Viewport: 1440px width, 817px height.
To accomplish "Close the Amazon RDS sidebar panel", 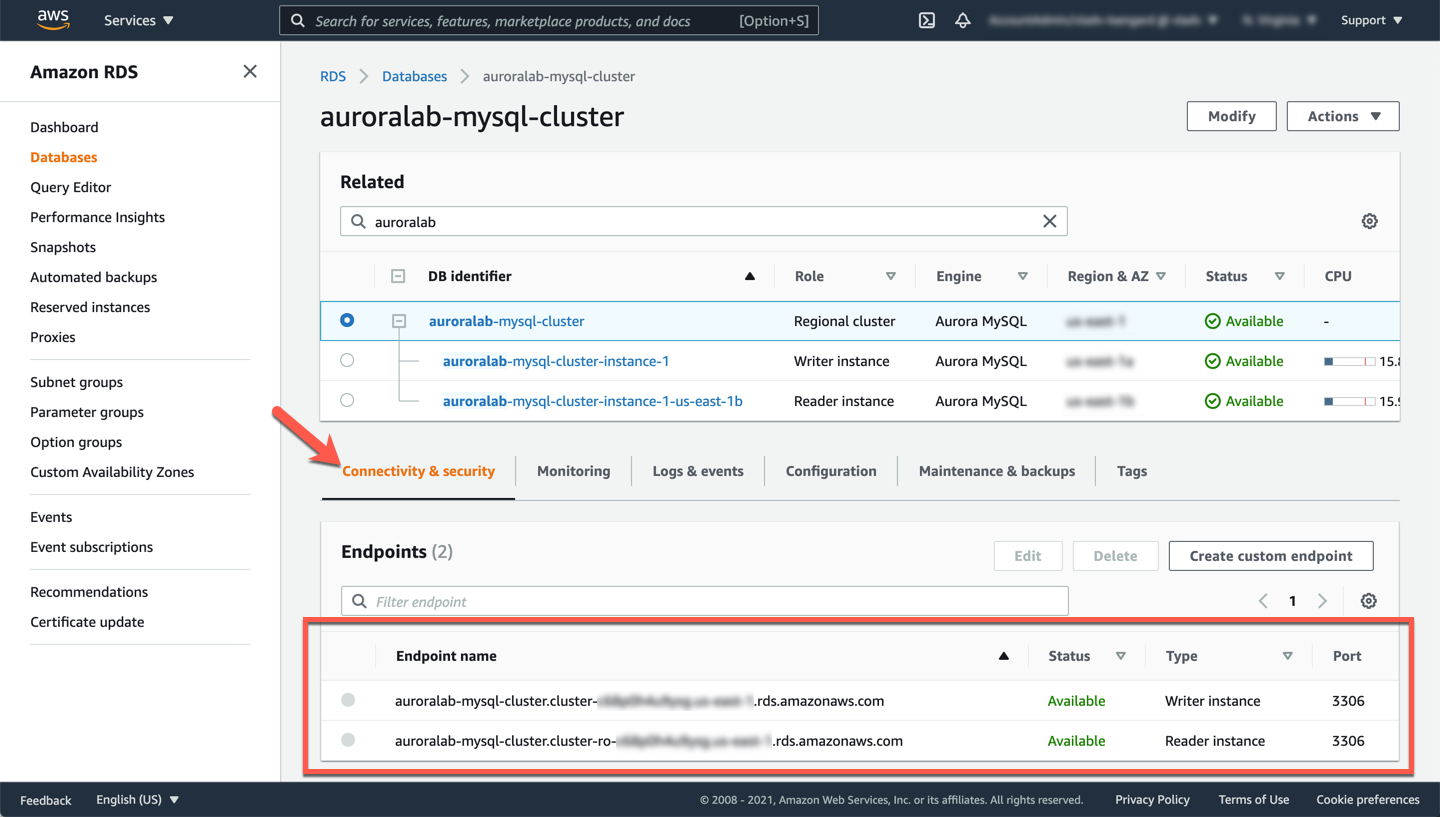I will click(250, 71).
